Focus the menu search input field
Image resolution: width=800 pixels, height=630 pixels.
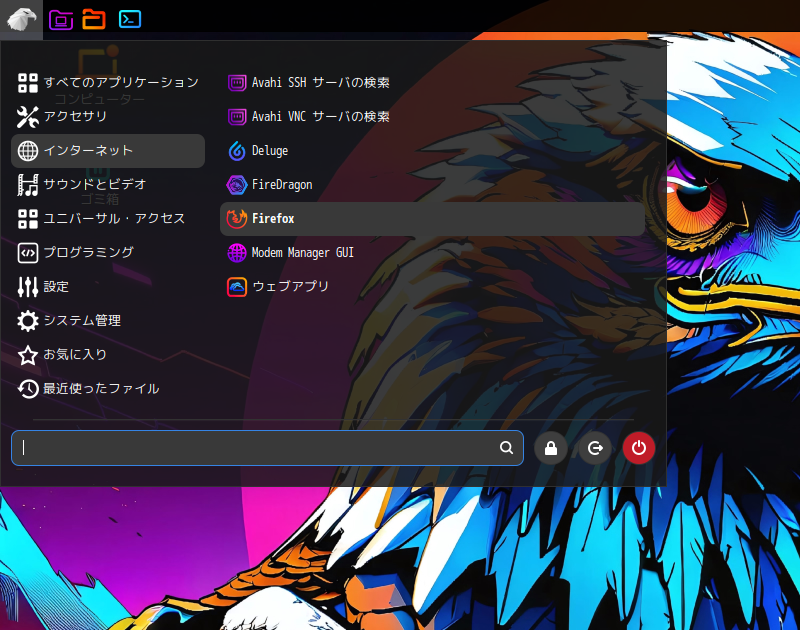[x=267, y=448]
